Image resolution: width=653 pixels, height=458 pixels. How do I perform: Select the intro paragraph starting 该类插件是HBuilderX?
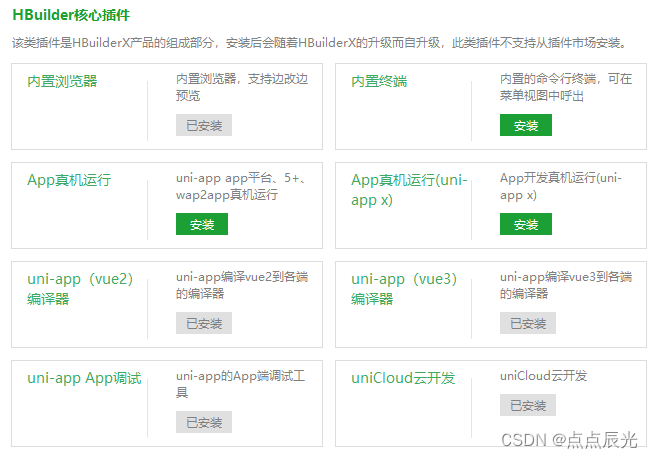point(320,42)
